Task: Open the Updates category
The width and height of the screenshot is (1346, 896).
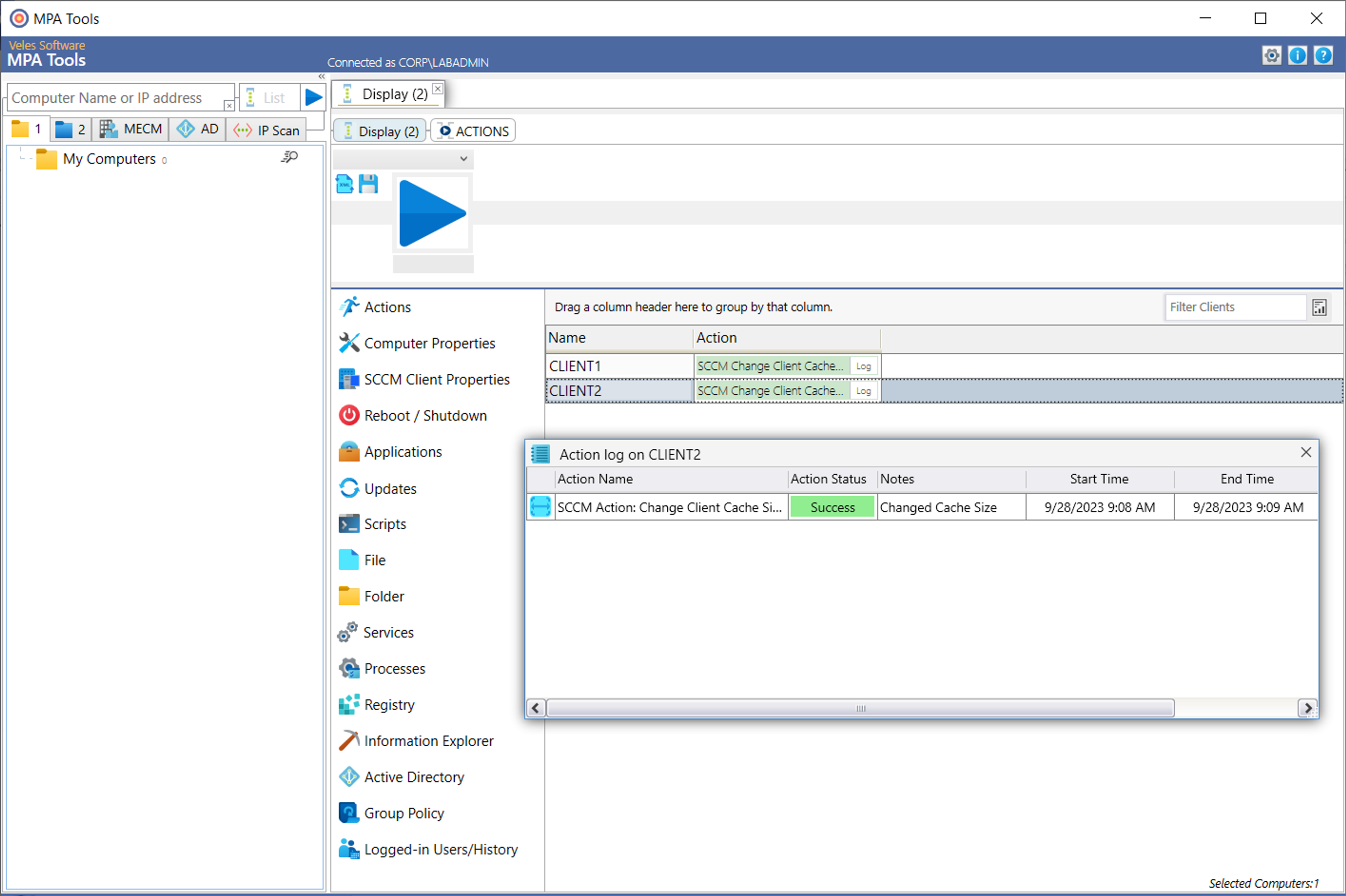Action: [x=378, y=489]
